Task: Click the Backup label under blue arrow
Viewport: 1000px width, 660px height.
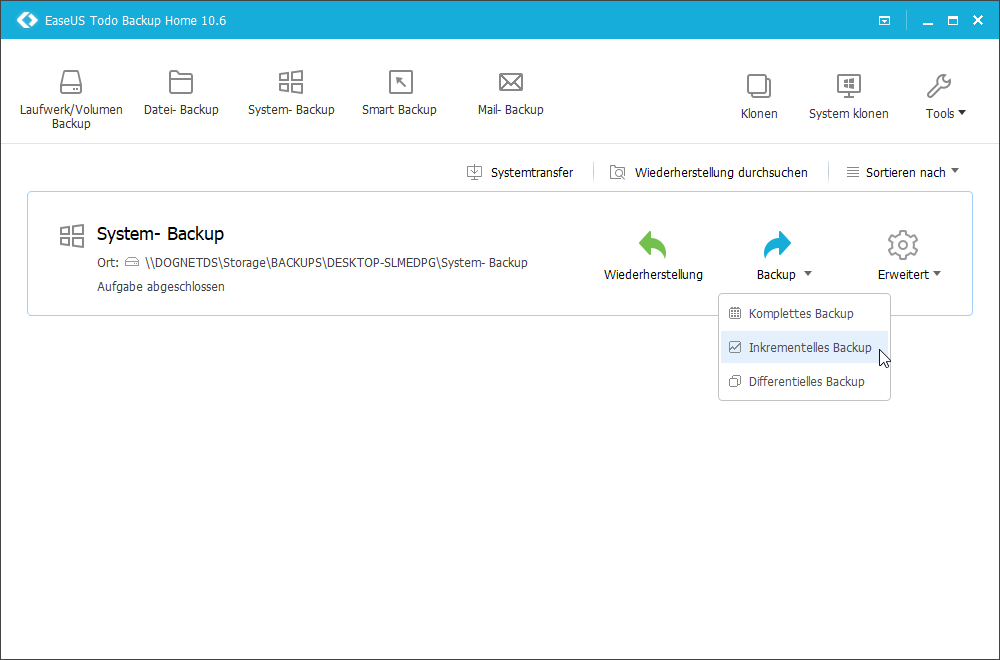Action: pyautogui.click(x=776, y=274)
